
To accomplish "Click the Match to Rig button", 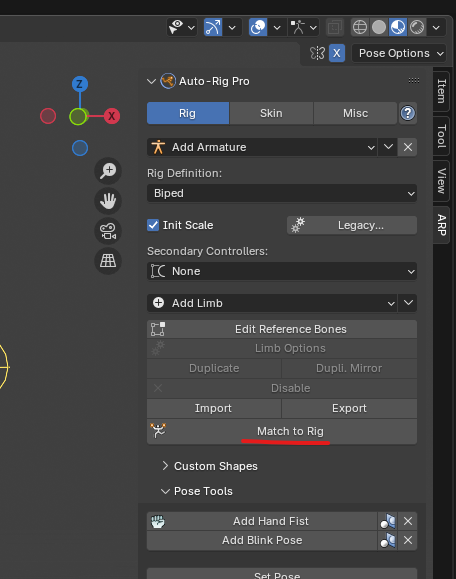I will 282,431.
